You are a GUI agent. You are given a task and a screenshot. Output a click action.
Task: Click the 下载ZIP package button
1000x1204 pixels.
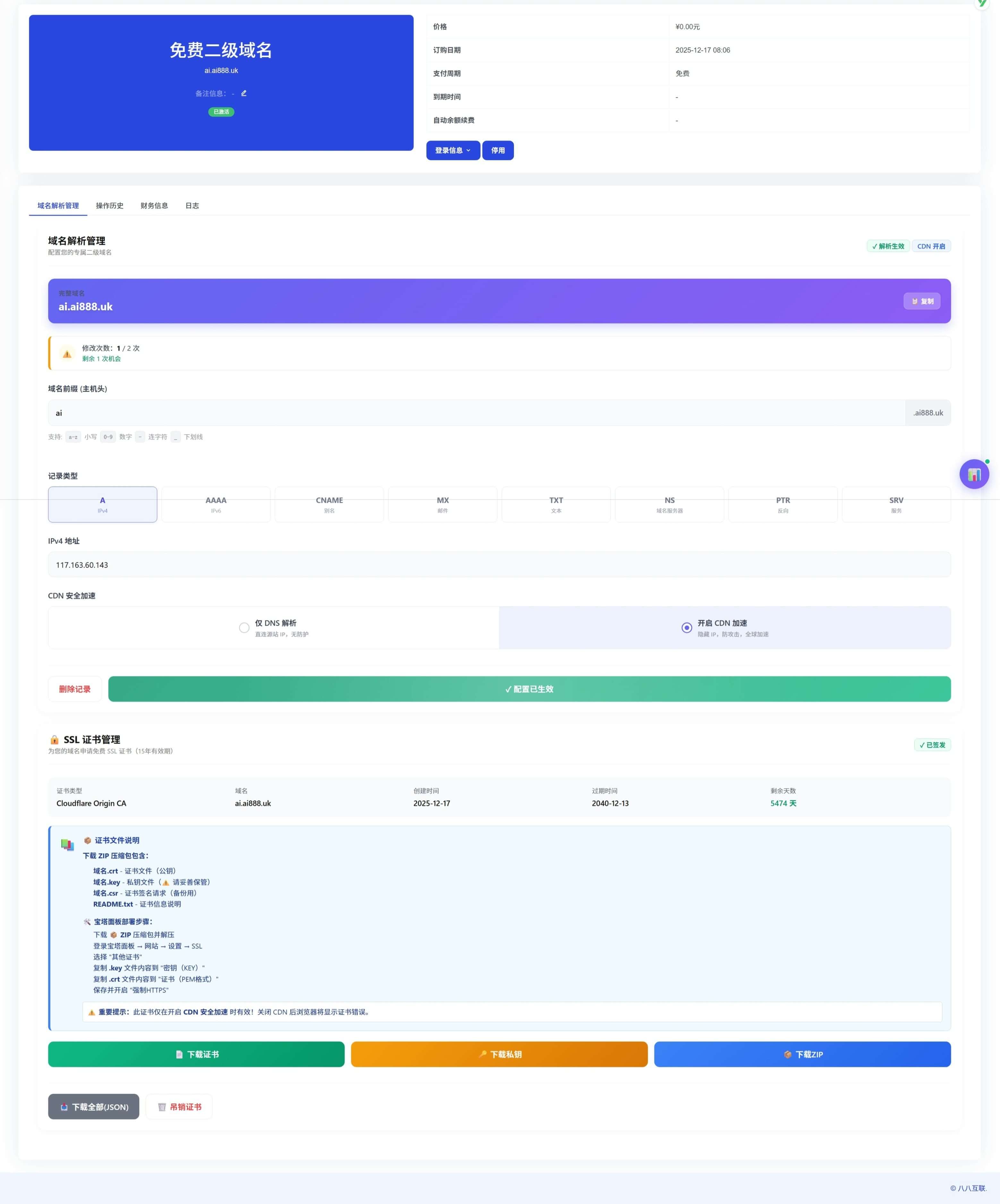[802, 1054]
